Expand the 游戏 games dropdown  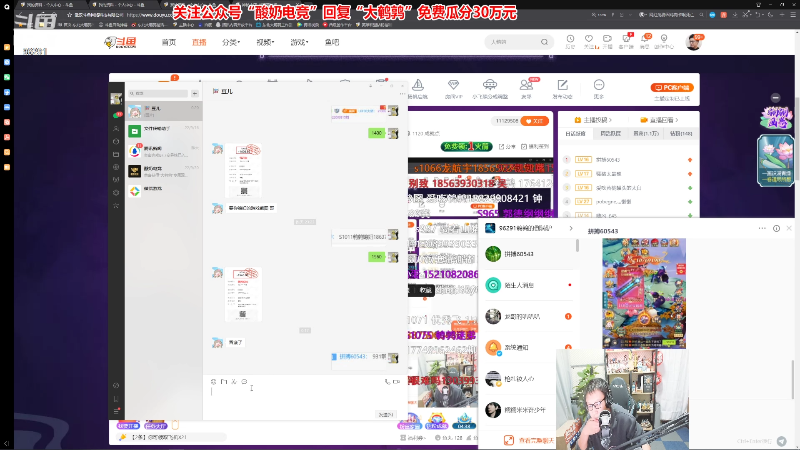click(299, 42)
